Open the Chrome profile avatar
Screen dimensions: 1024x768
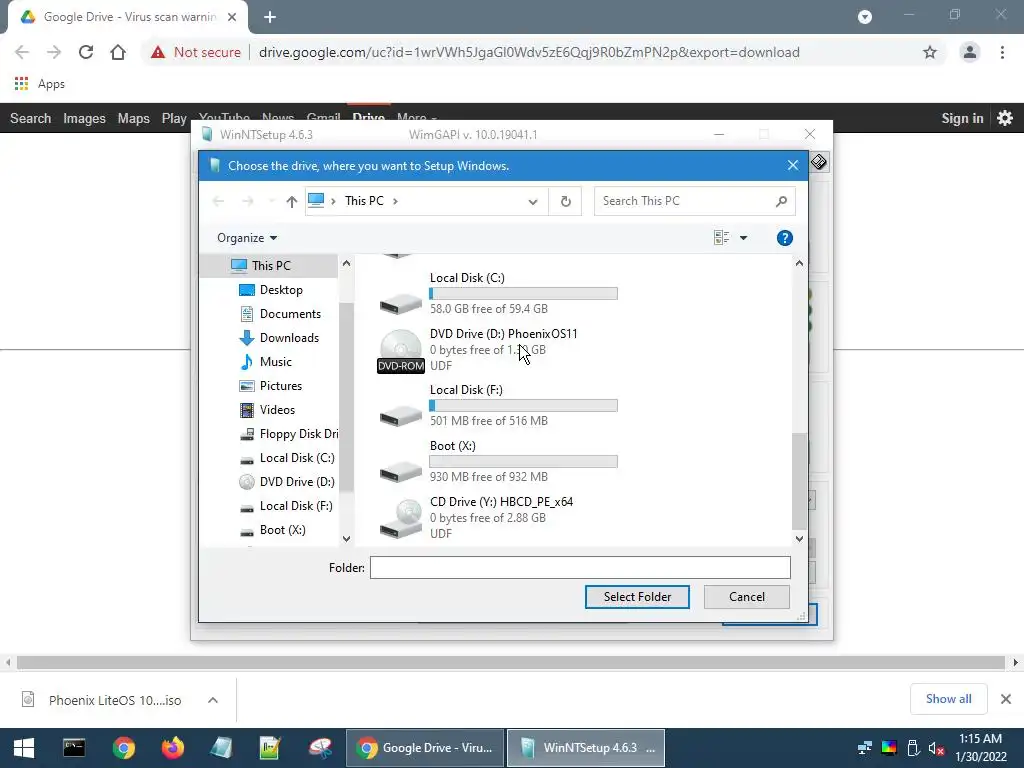pyautogui.click(x=970, y=52)
